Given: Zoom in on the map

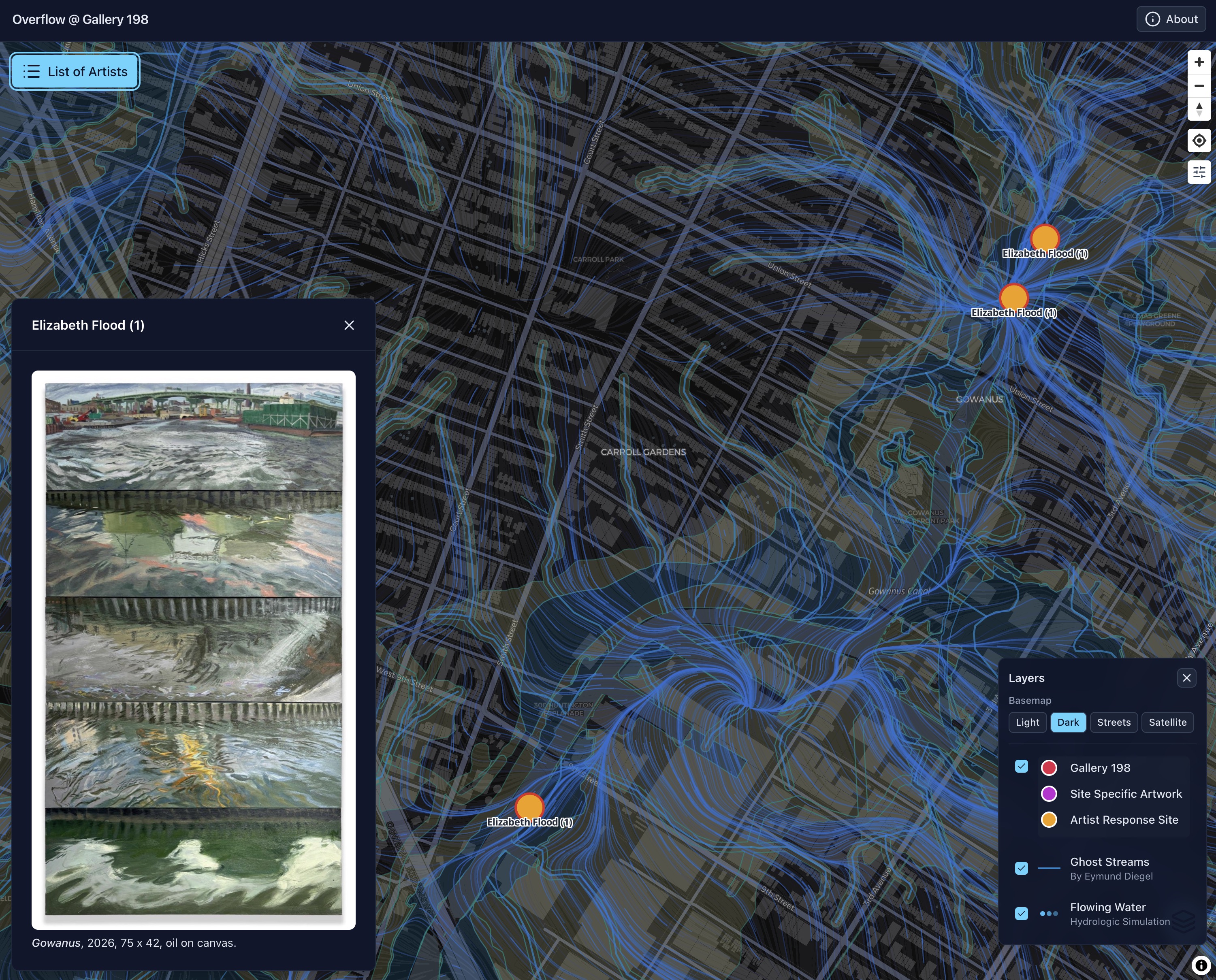Looking at the screenshot, I should (x=1199, y=62).
